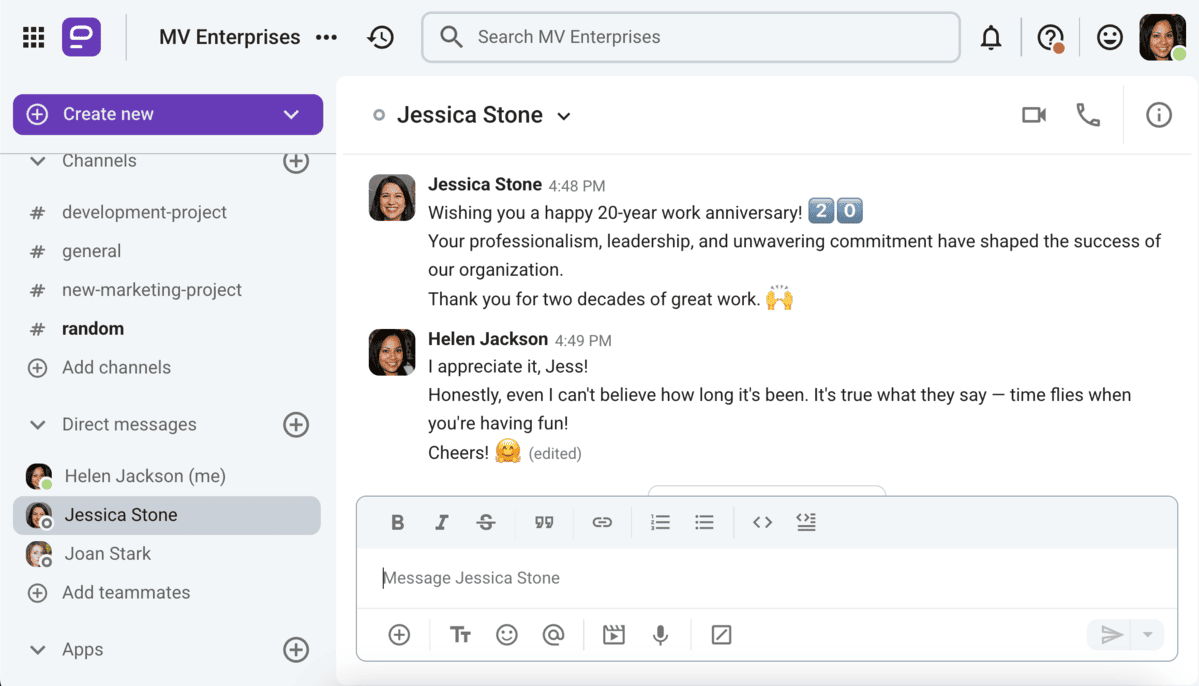Click the 4:49 PM message timestamp
Viewport: 1199px width, 686px height.
(x=583, y=340)
